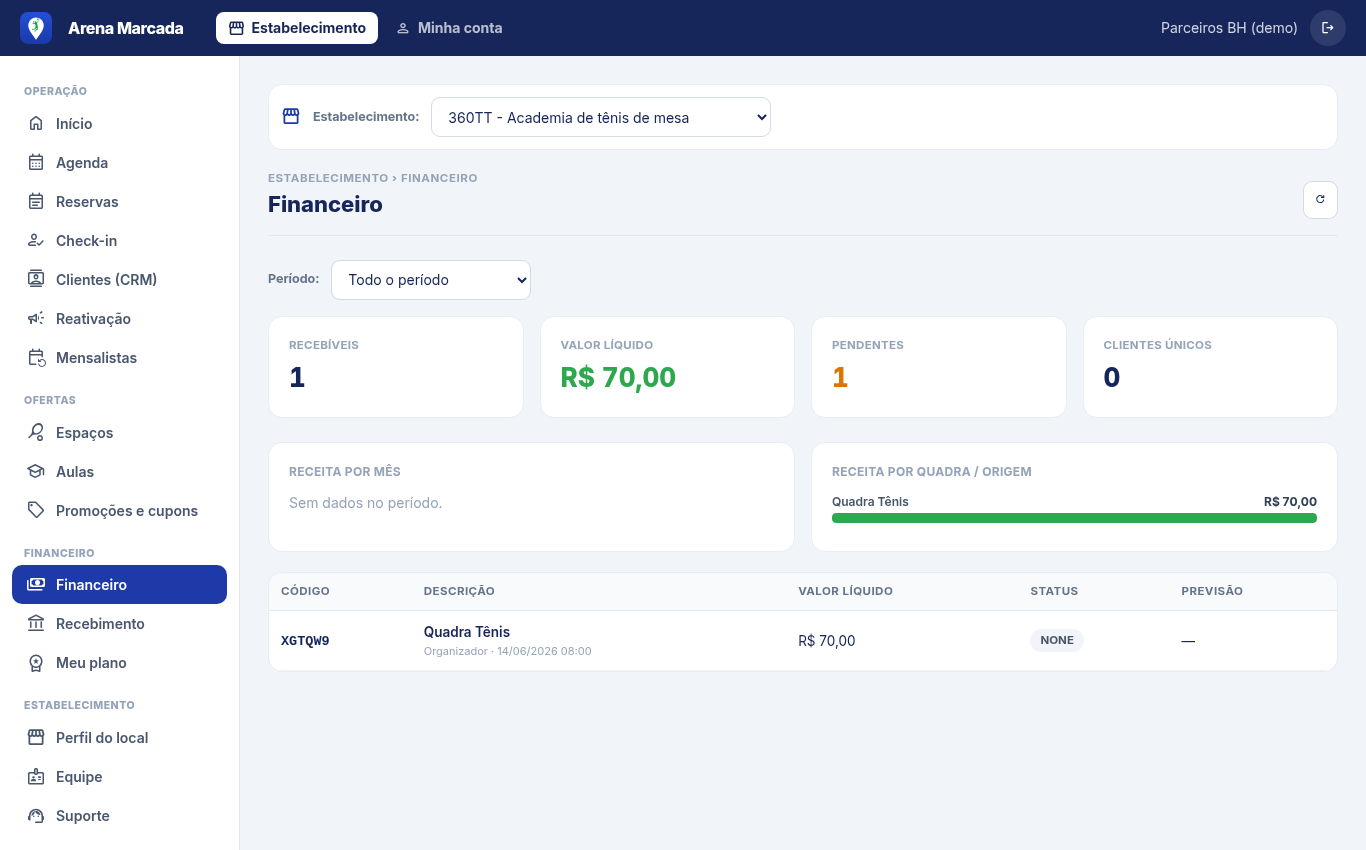The image size is (1366, 850).
Task: Open the Estabelecimento selection dropdown
Action: pos(601,117)
